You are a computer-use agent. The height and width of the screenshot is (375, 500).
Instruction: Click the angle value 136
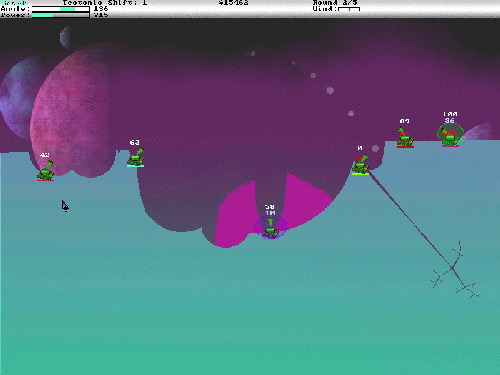pos(101,9)
